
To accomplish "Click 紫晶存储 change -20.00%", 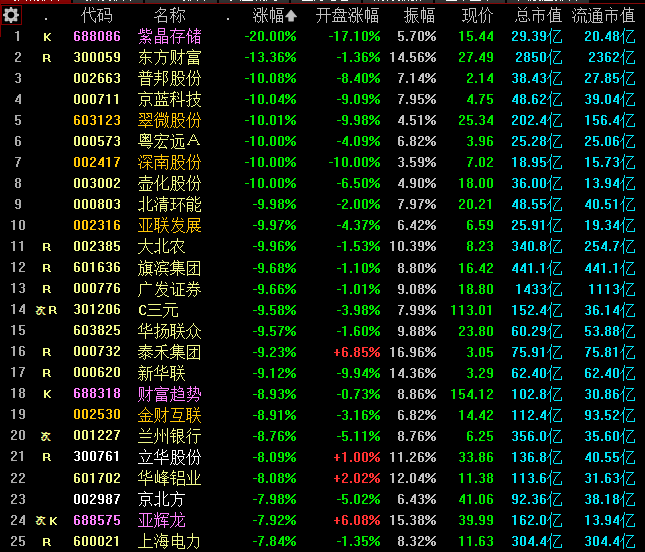I will (x=270, y=36).
